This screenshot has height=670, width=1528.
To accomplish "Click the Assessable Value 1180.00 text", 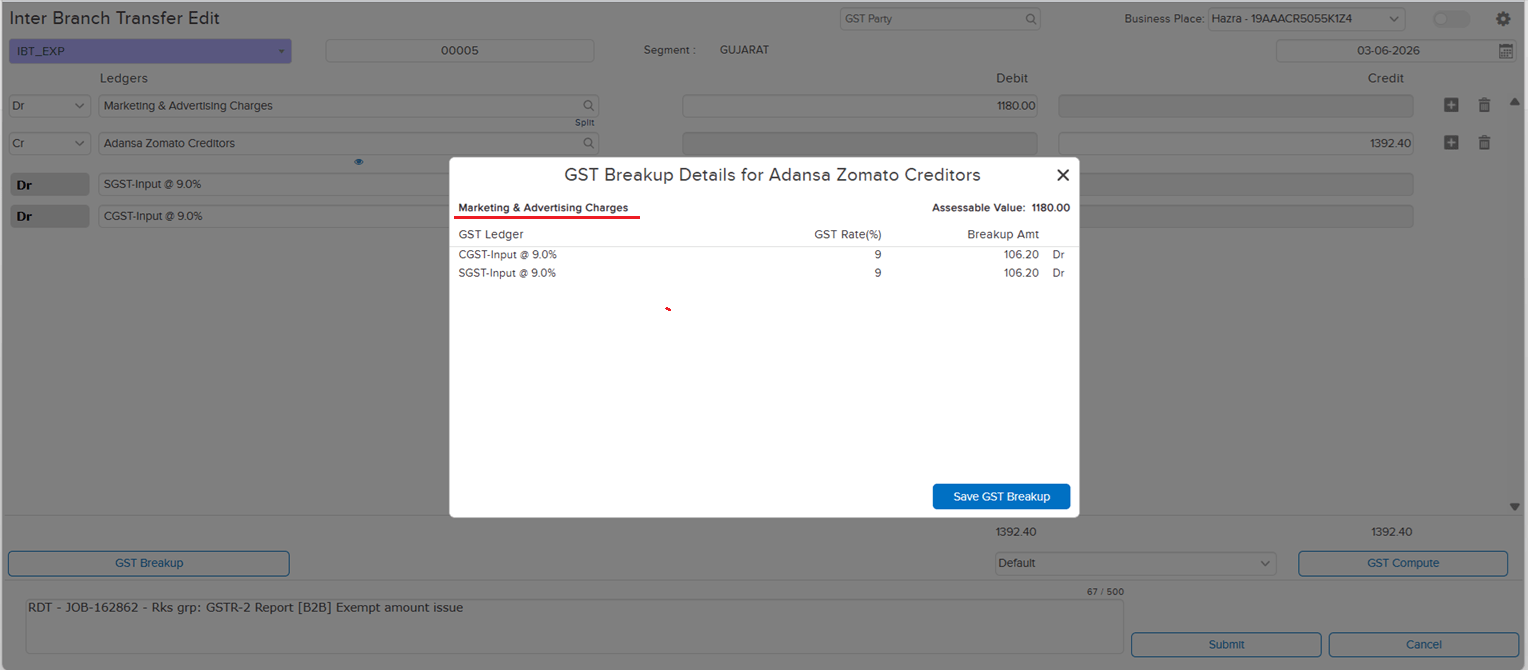I will tap(1001, 208).
